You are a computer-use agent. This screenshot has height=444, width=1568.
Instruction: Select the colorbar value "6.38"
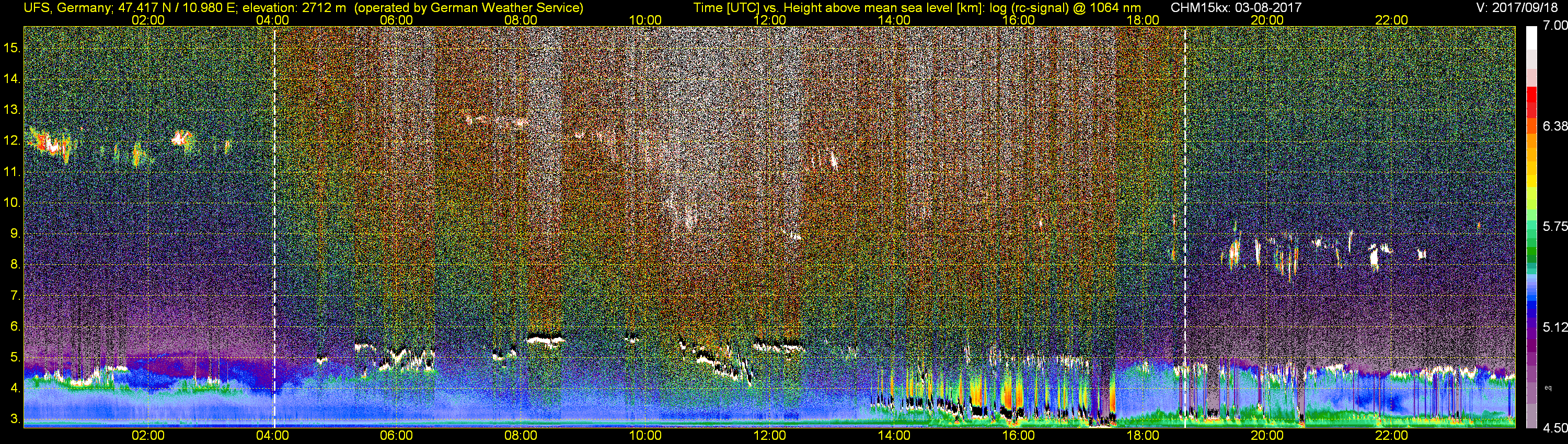point(1555,126)
